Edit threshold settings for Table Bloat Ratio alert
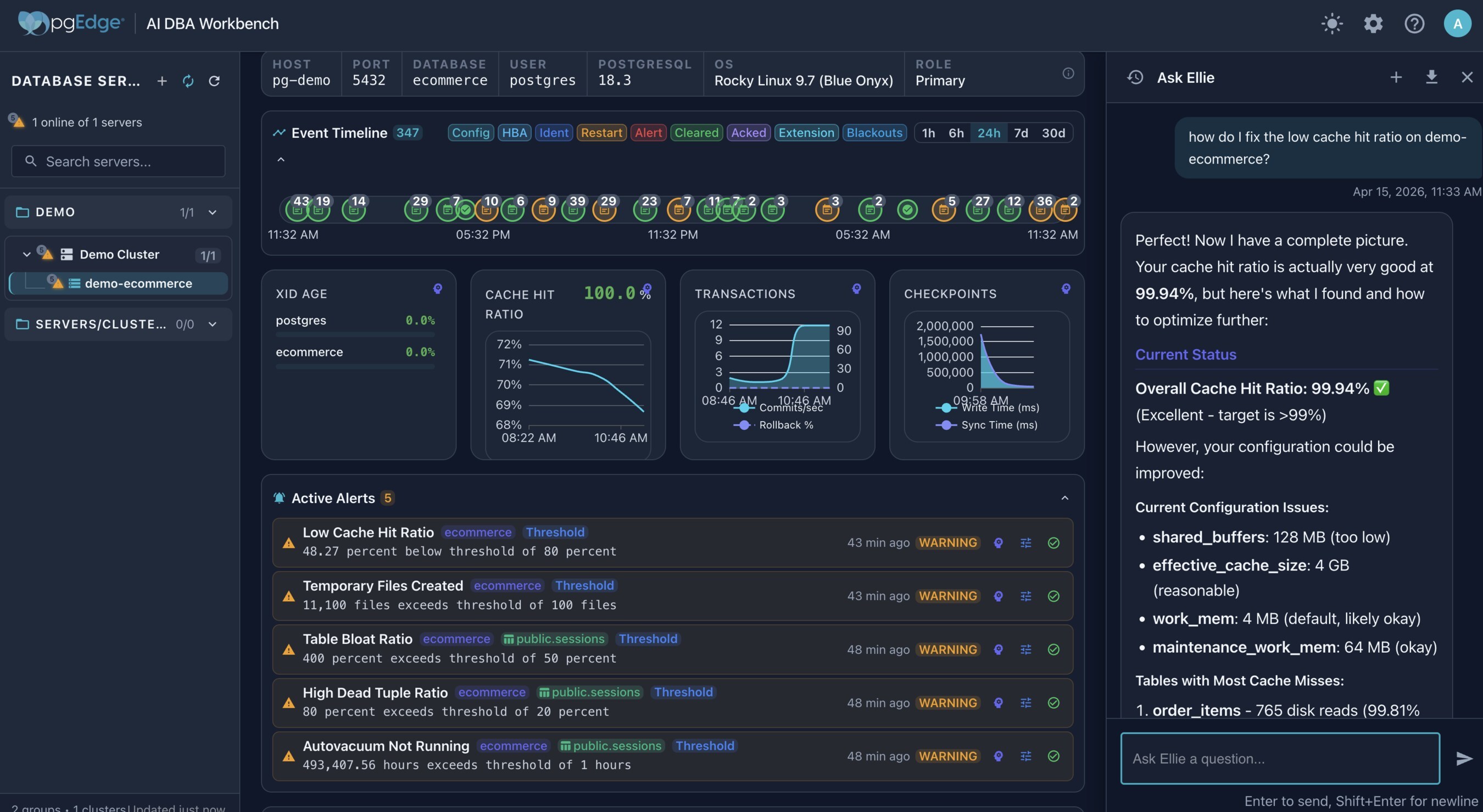Image resolution: width=1483 pixels, height=812 pixels. coord(1026,649)
